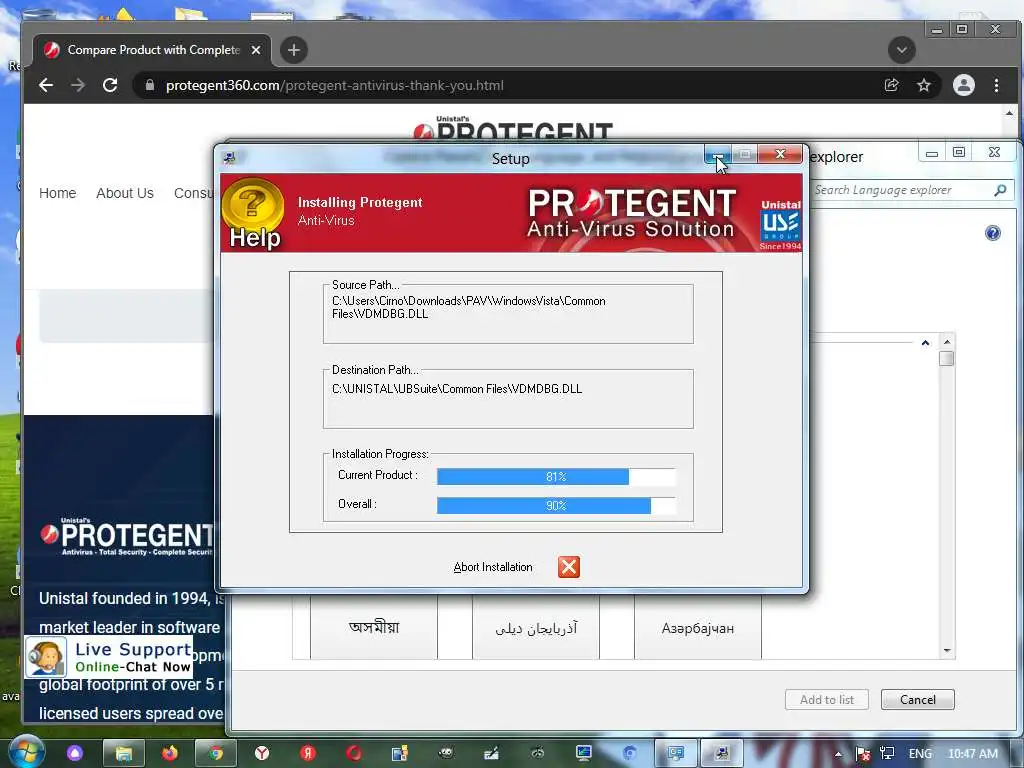
Task: Click the Cancel button in Language explorer
Action: coord(918,699)
